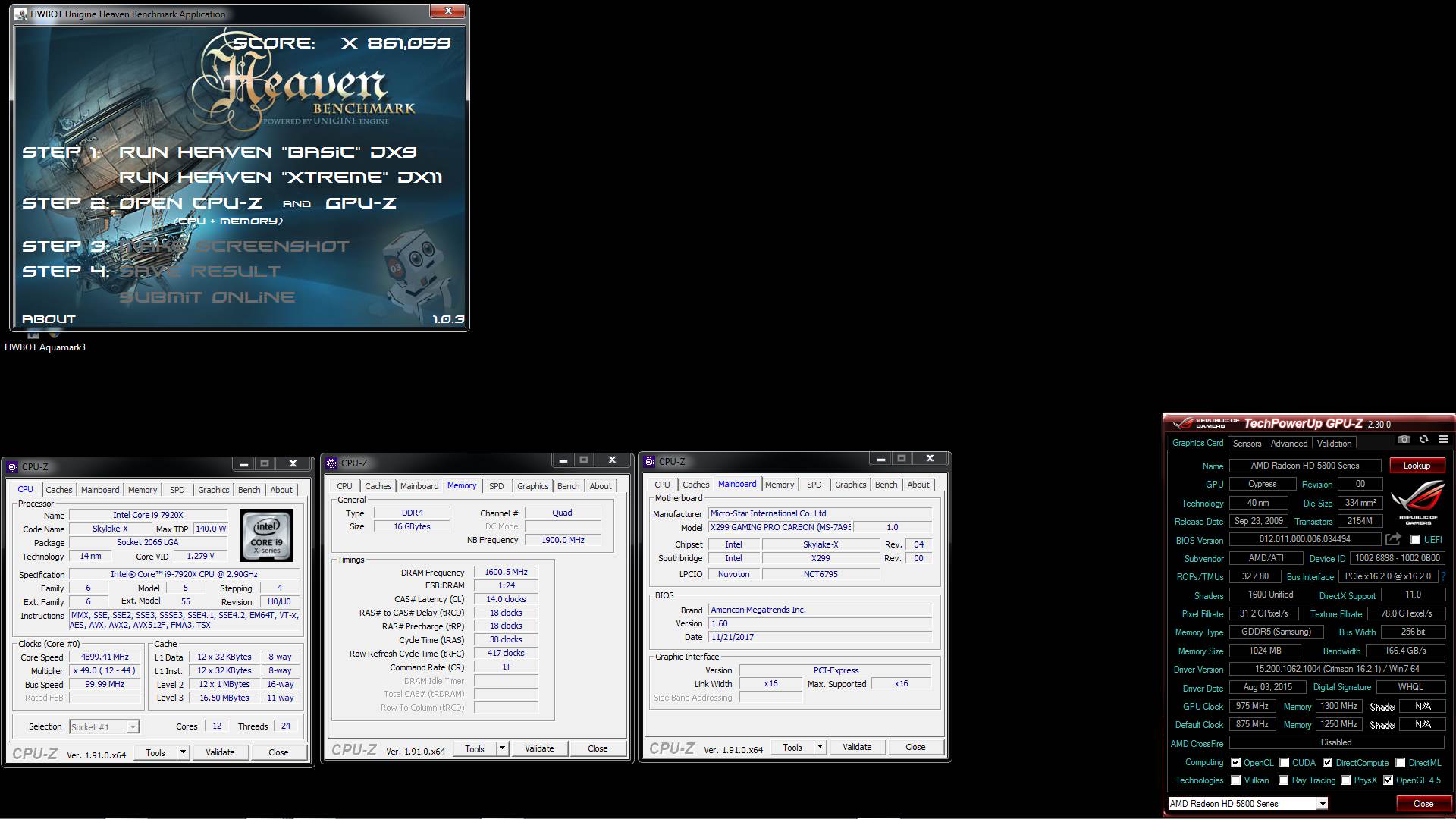Image resolution: width=1456 pixels, height=819 pixels.
Task: Open Graphics tab in first CPU-Z window
Action: pos(213,490)
